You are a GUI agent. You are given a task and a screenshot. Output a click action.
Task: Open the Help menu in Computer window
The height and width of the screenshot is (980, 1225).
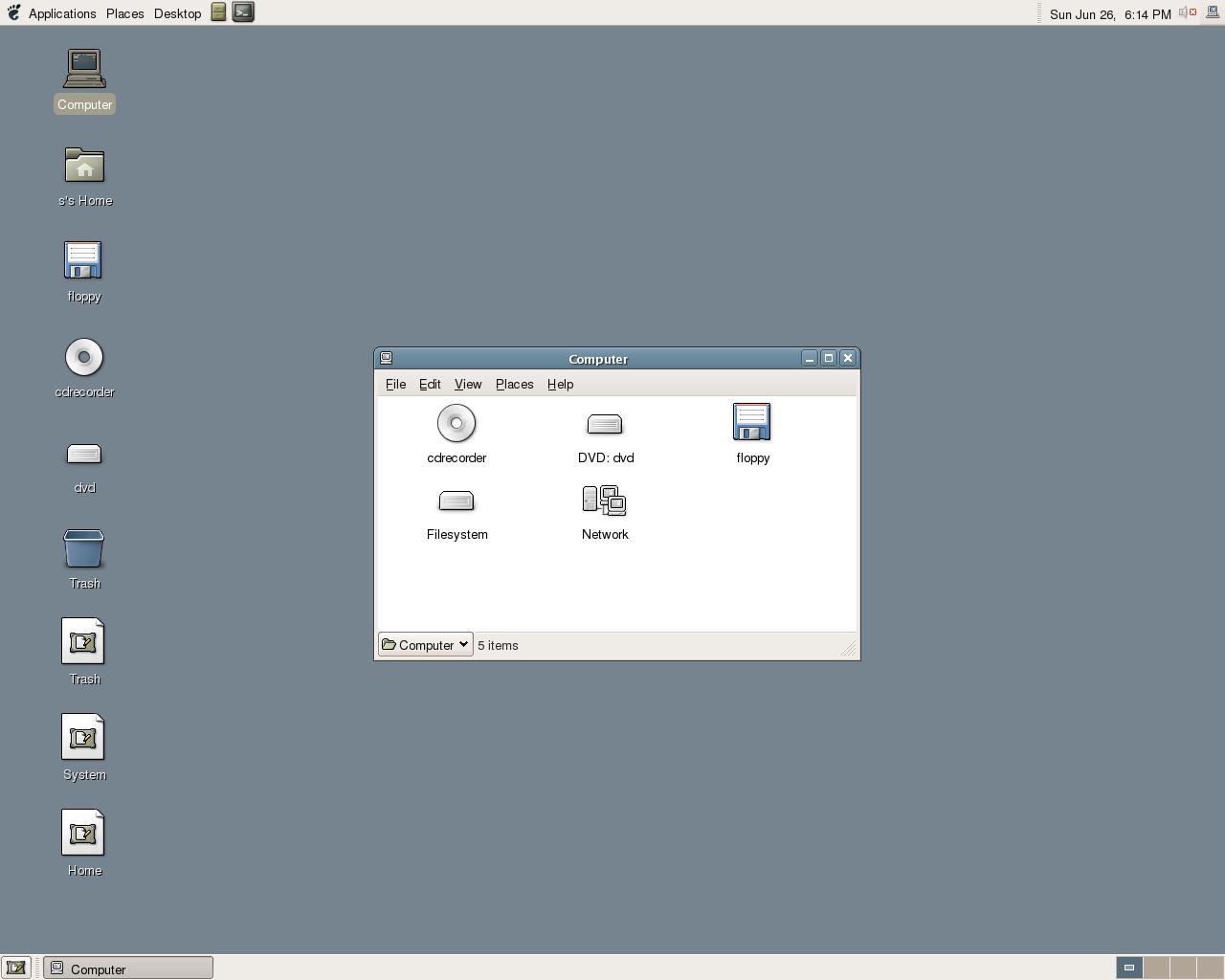[x=561, y=384]
